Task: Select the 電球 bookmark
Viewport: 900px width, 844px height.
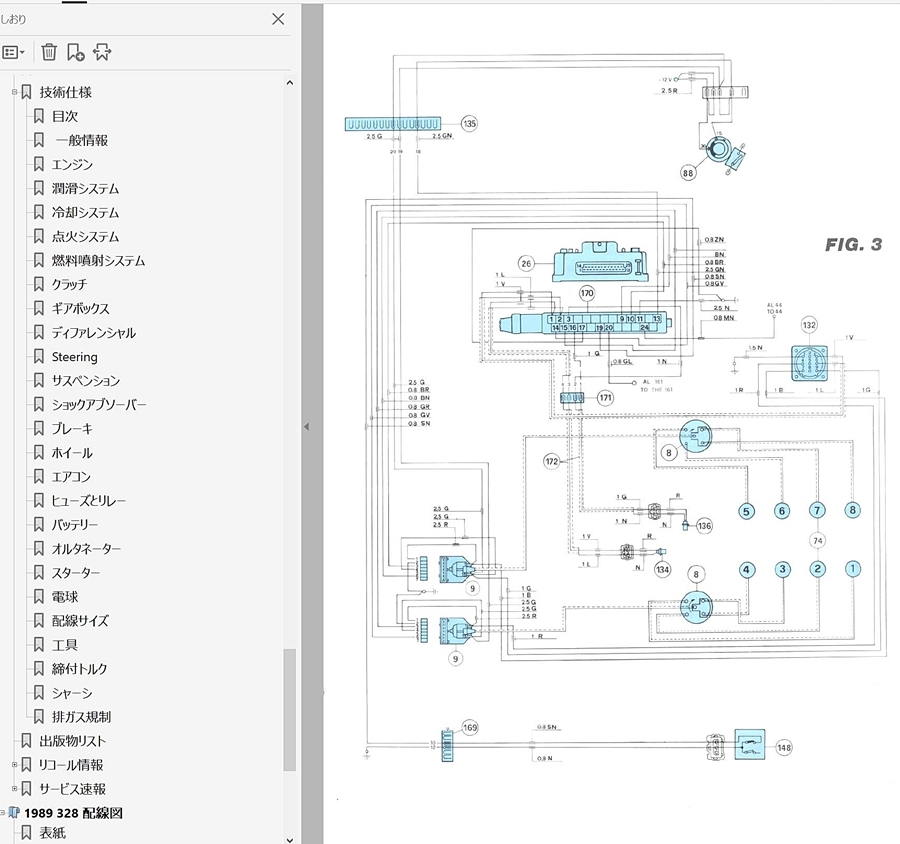Action: click(65, 598)
